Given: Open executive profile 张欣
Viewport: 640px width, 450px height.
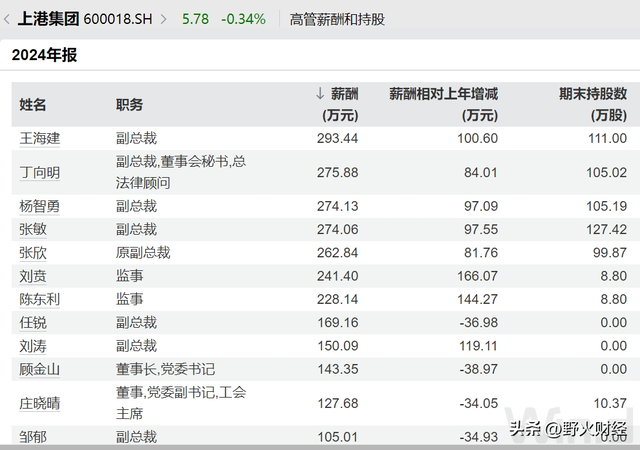Looking at the screenshot, I should tap(33, 253).
